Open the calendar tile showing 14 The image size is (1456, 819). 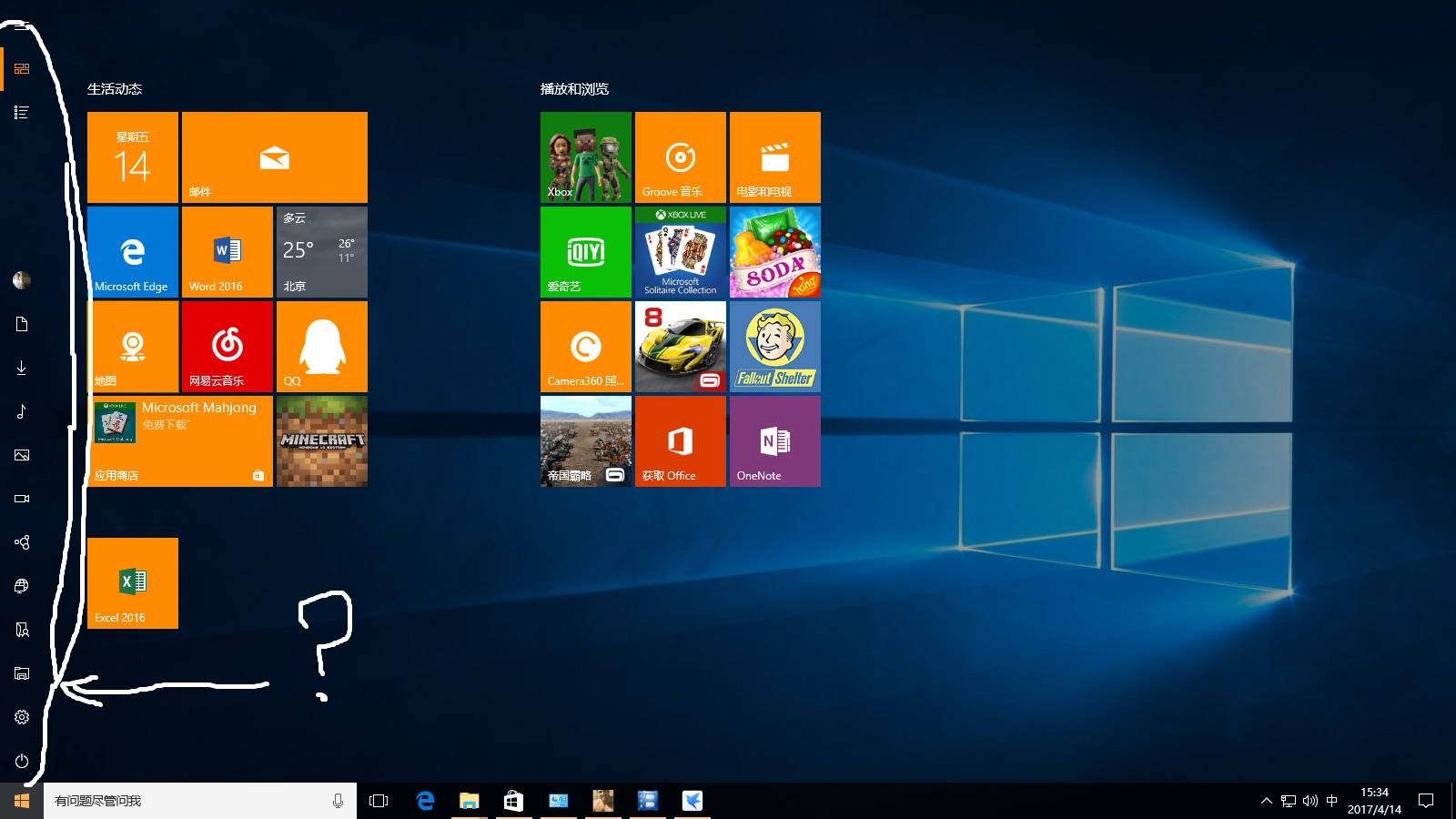[x=133, y=157]
